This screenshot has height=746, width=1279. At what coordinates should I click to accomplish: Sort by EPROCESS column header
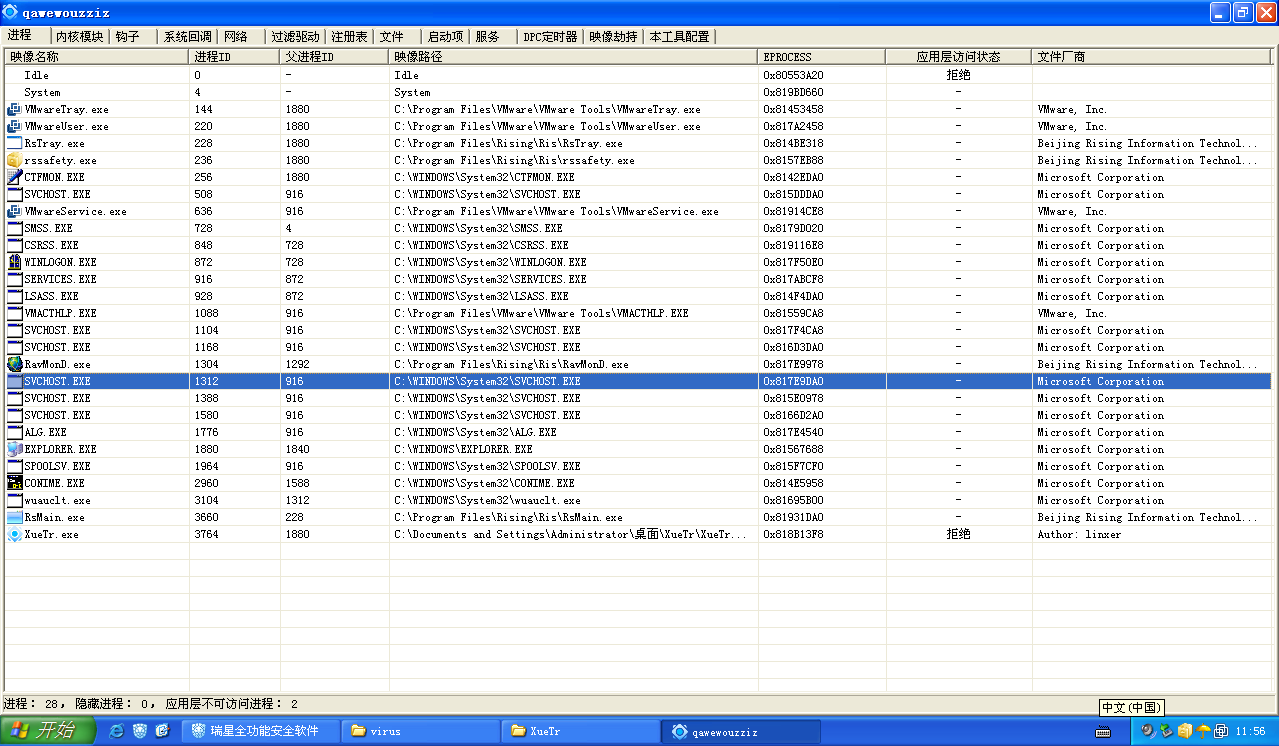tap(822, 57)
